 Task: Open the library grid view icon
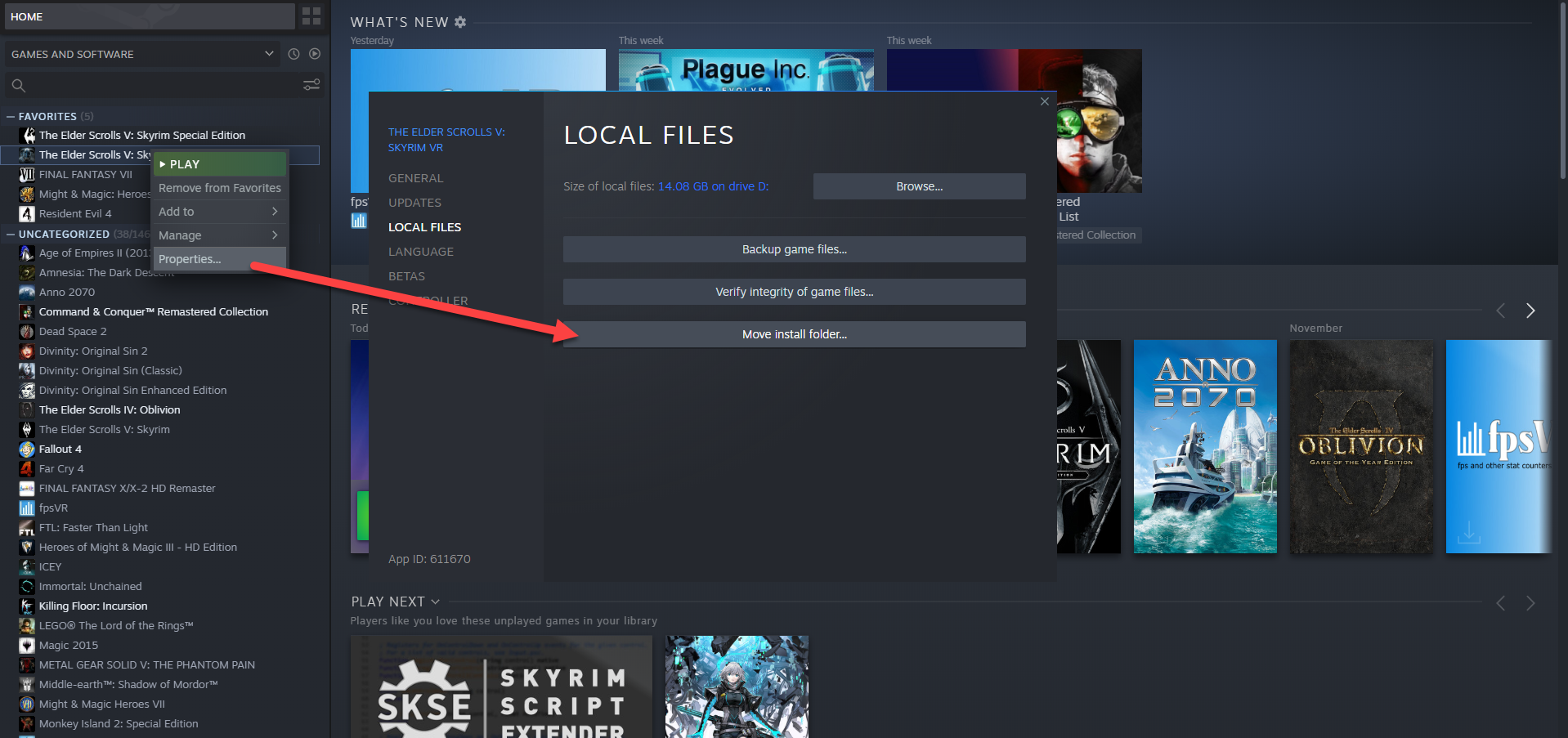coord(311,16)
